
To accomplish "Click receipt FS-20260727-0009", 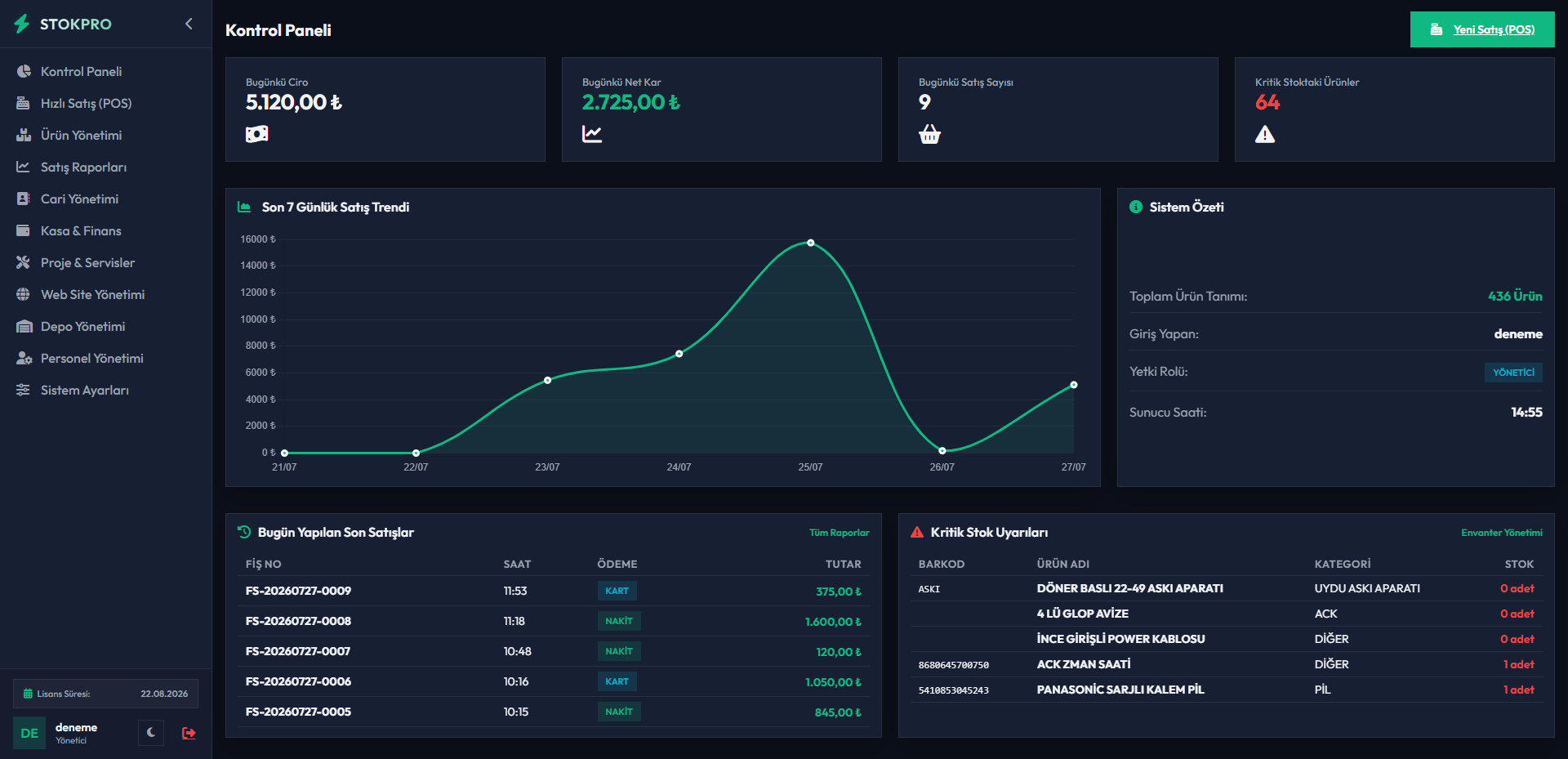I will point(298,591).
